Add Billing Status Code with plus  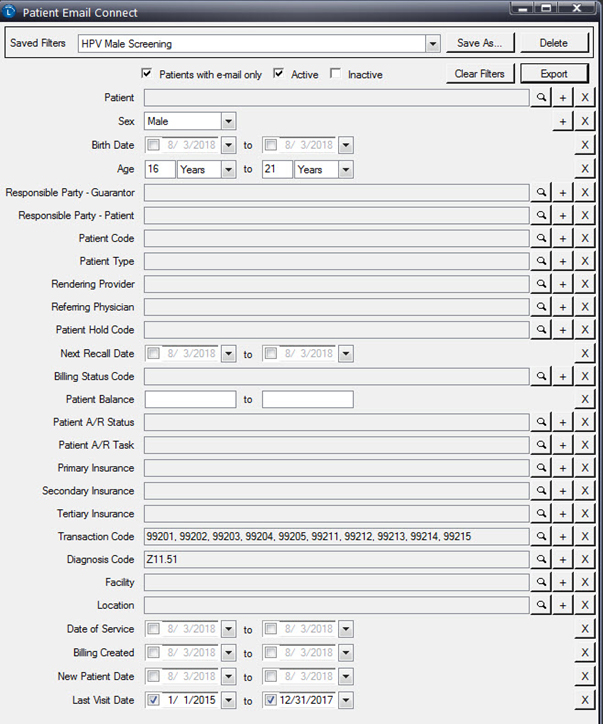[x=562, y=376]
